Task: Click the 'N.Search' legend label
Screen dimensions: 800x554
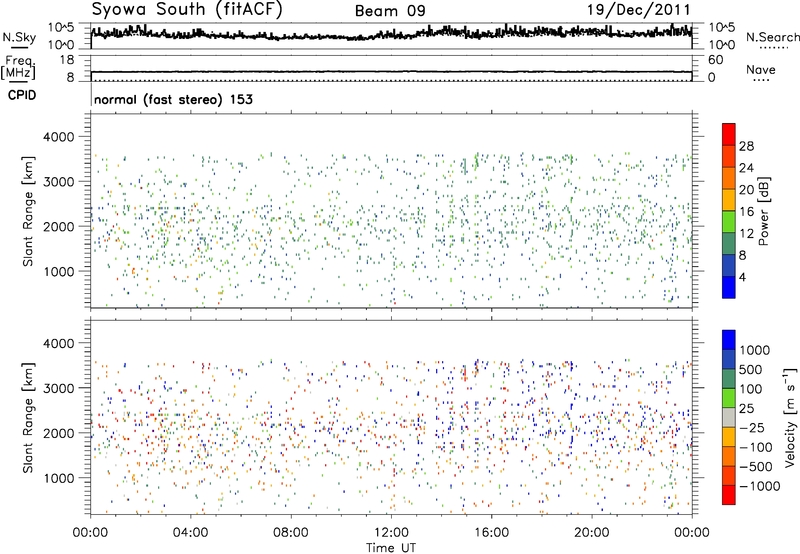Action: tap(772, 37)
